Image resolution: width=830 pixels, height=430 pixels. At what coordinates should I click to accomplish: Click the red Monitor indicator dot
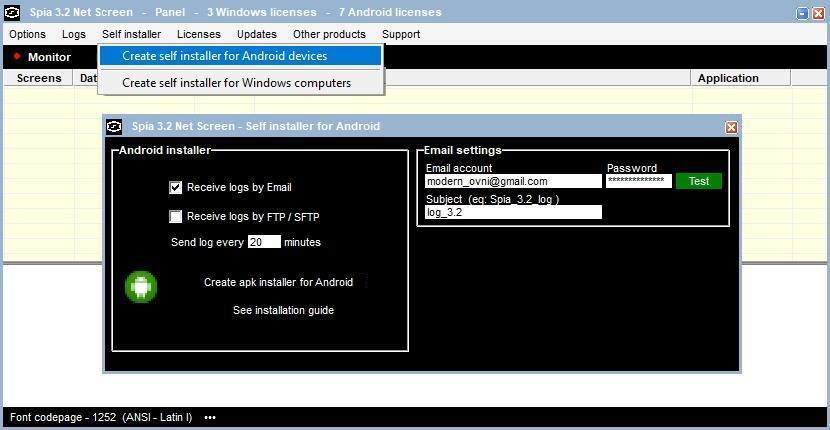[17, 56]
